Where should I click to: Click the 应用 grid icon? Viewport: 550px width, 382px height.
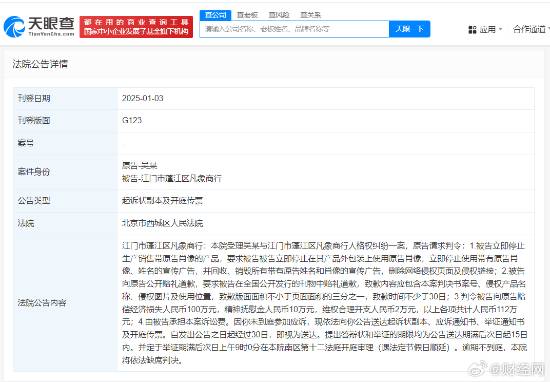pos(472,29)
